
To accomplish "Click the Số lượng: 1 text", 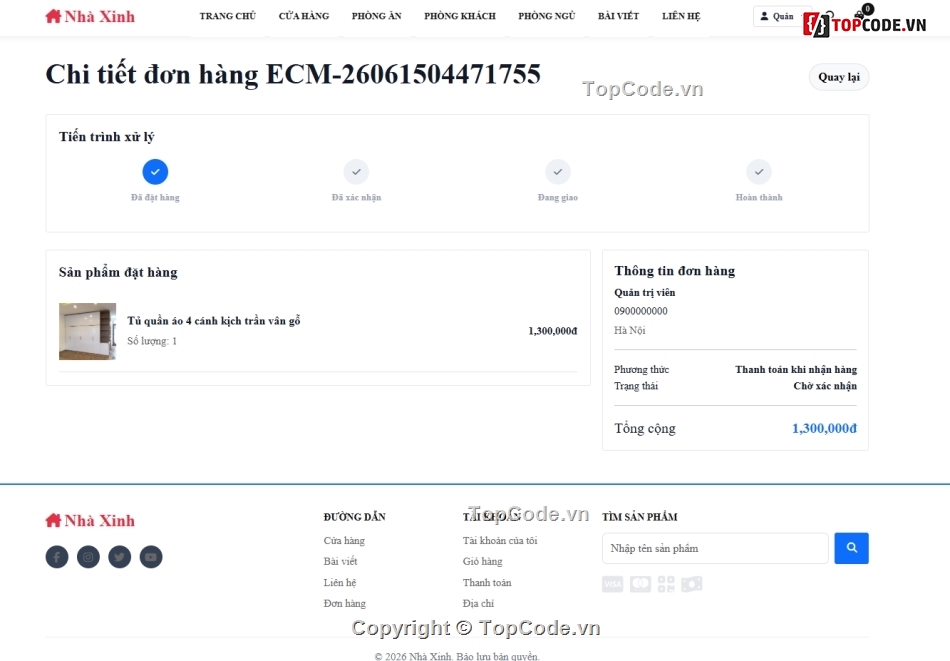I will tap(152, 341).
